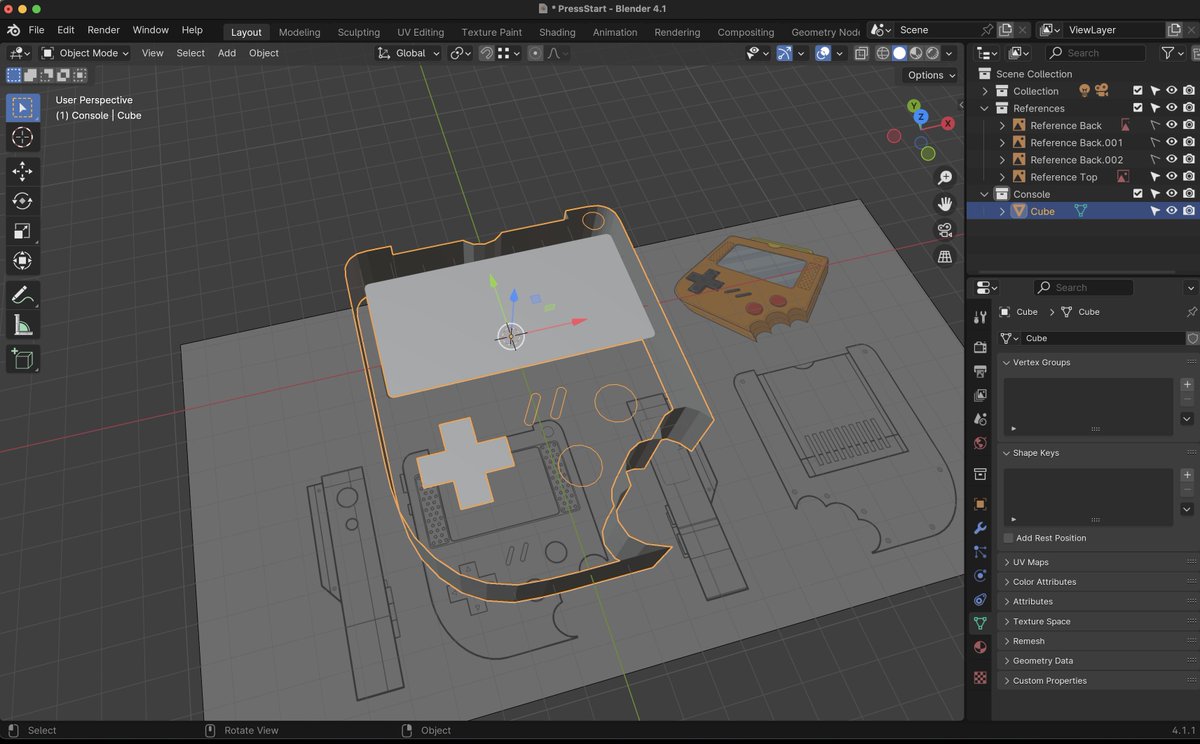Switch to UV Editing workspace tab
The width and height of the screenshot is (1200, 744).
click(x=420, y=32)
